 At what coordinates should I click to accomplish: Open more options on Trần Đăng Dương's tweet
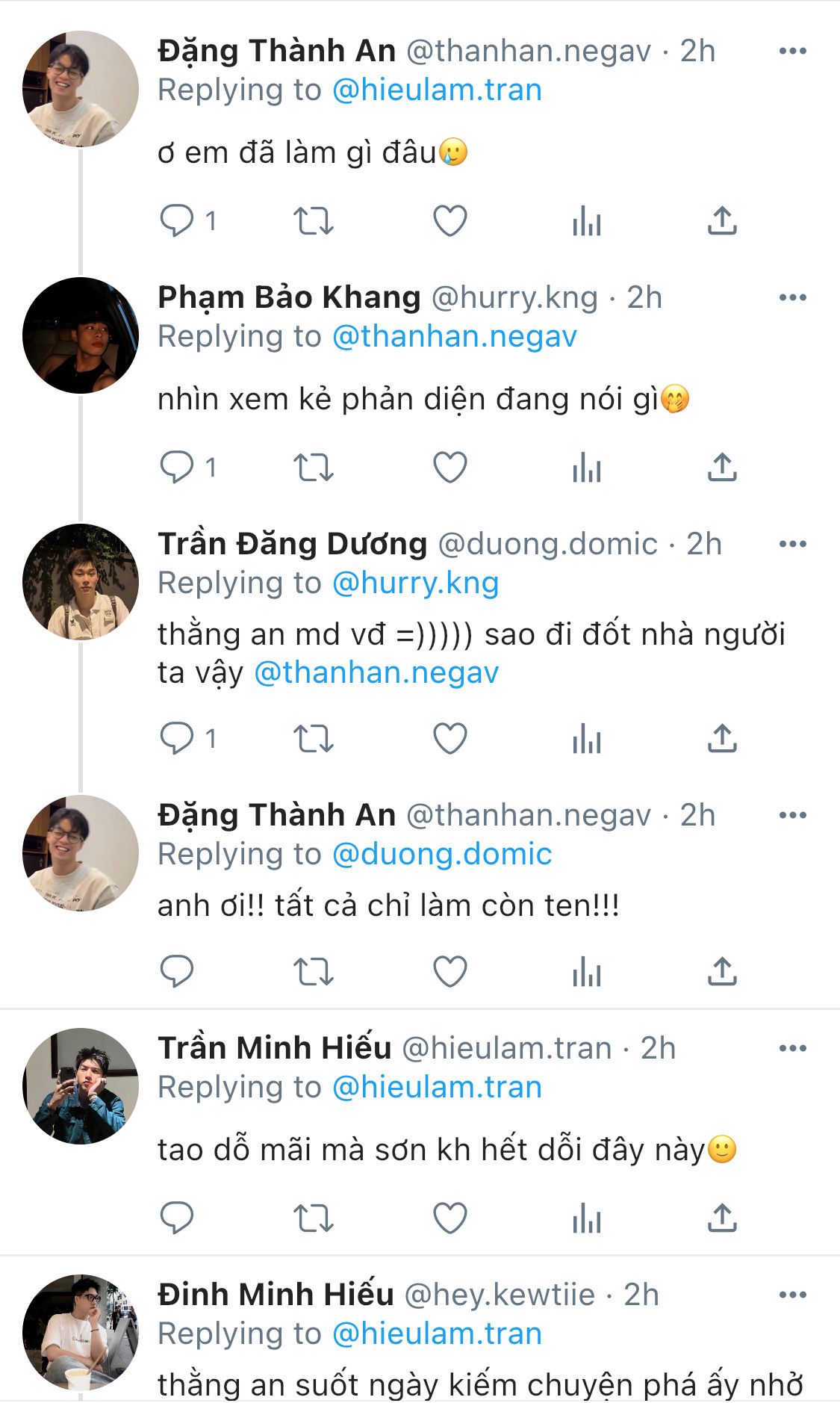[792, 544]
